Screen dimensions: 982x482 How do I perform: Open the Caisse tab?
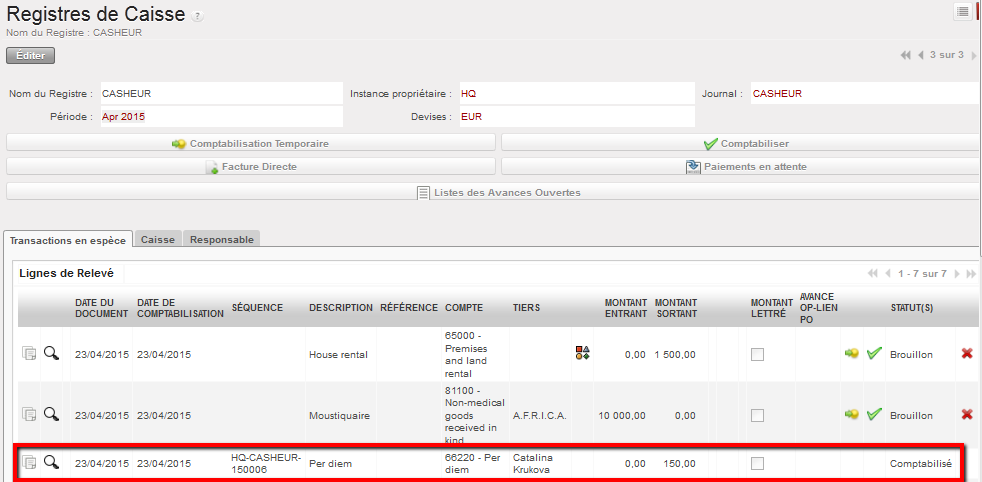158,240
